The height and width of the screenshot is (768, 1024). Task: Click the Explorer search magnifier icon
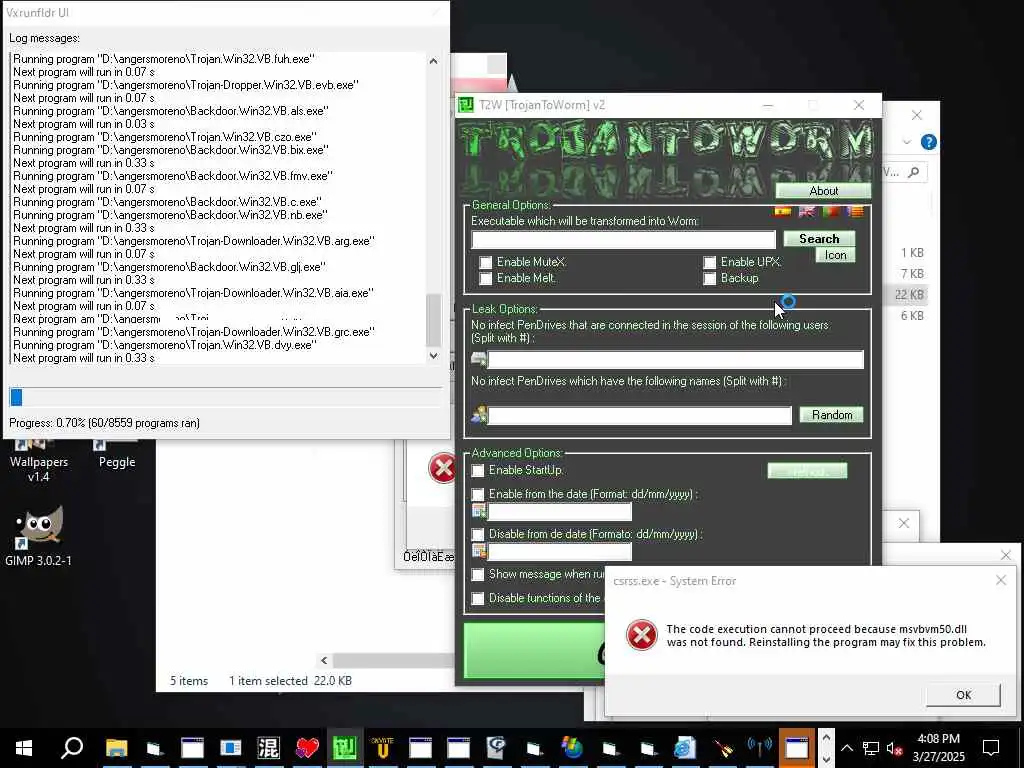[x=914, y=172]
